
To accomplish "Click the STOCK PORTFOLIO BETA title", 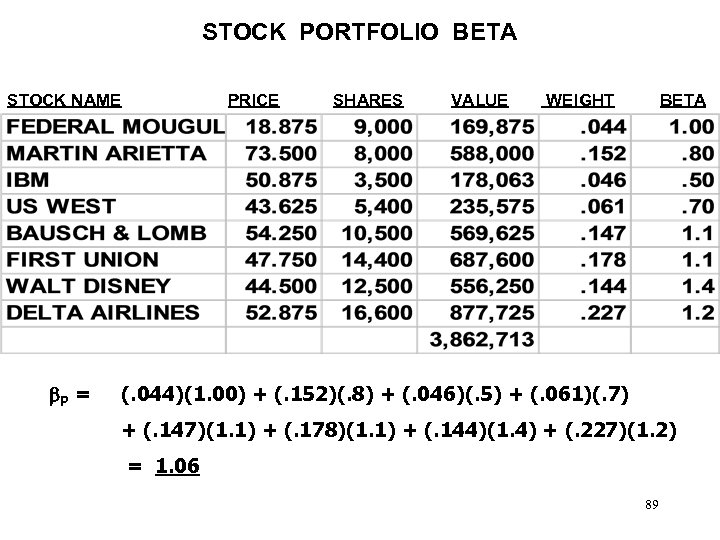I will click(360, 33).
